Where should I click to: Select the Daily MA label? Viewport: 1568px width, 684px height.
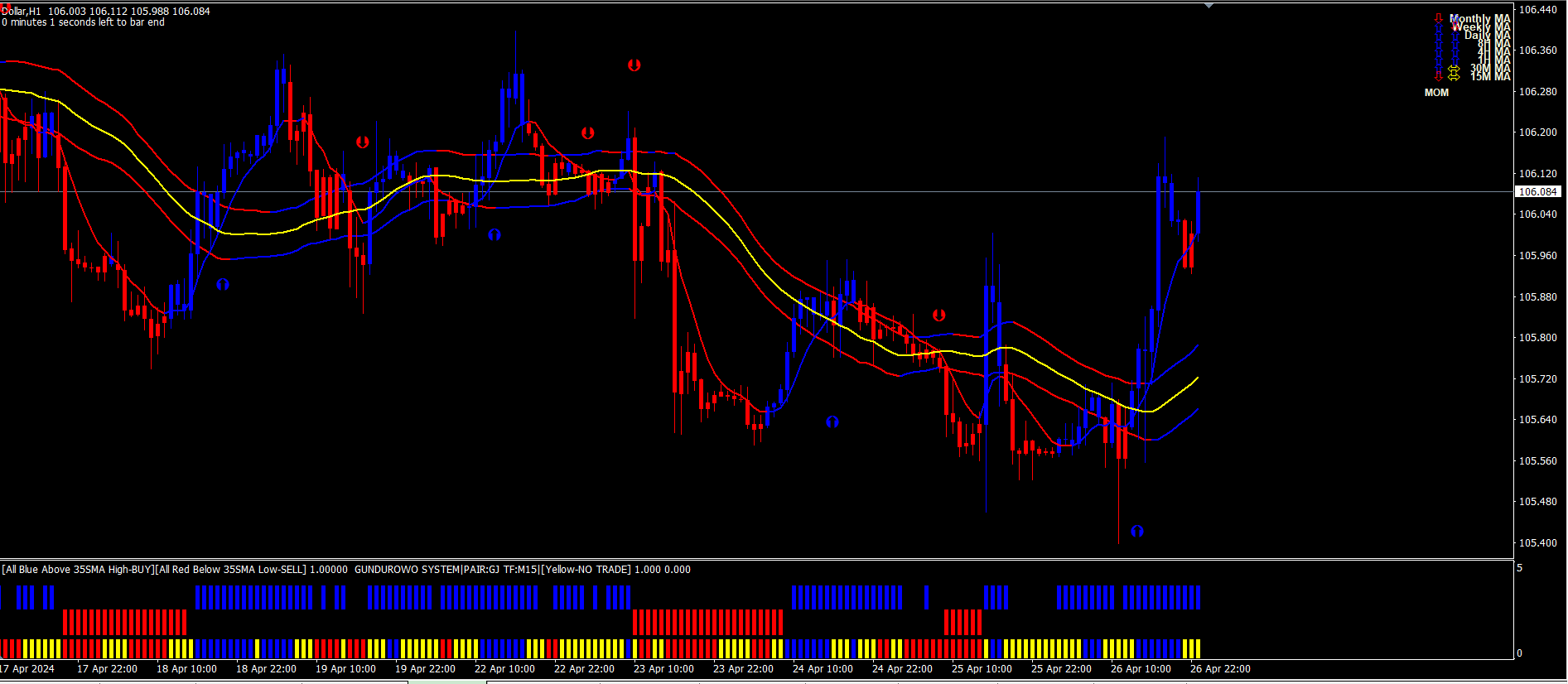(x=1488, y=35)
